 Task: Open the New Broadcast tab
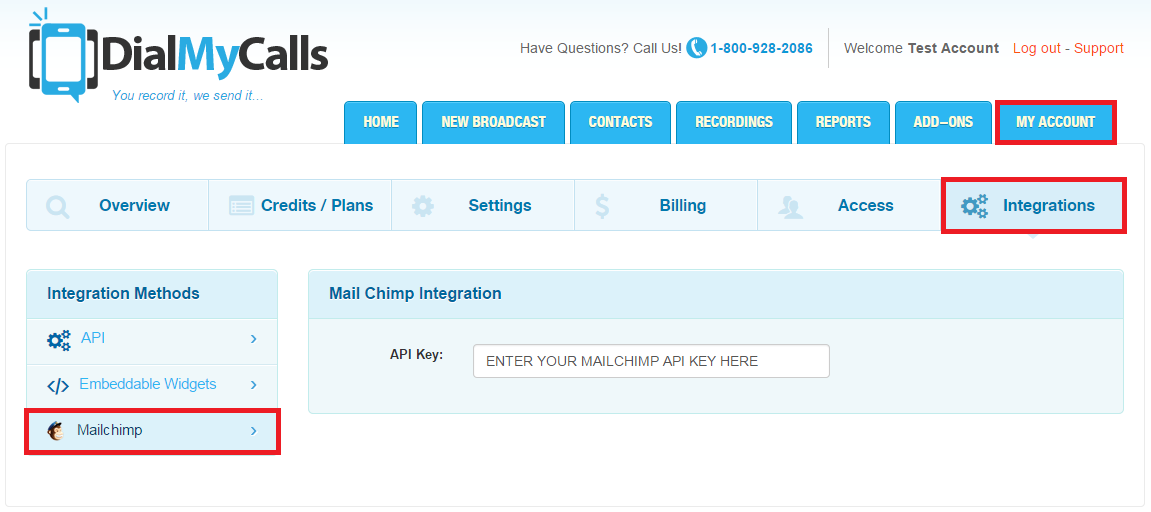click(x=493, y=122)
